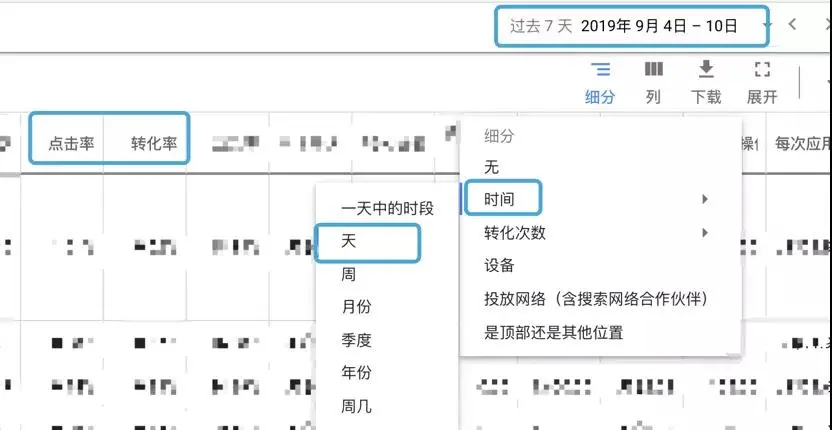Select 季度 in time submenu
Screen dimensions: 832x430
click(x=356, y=340)
